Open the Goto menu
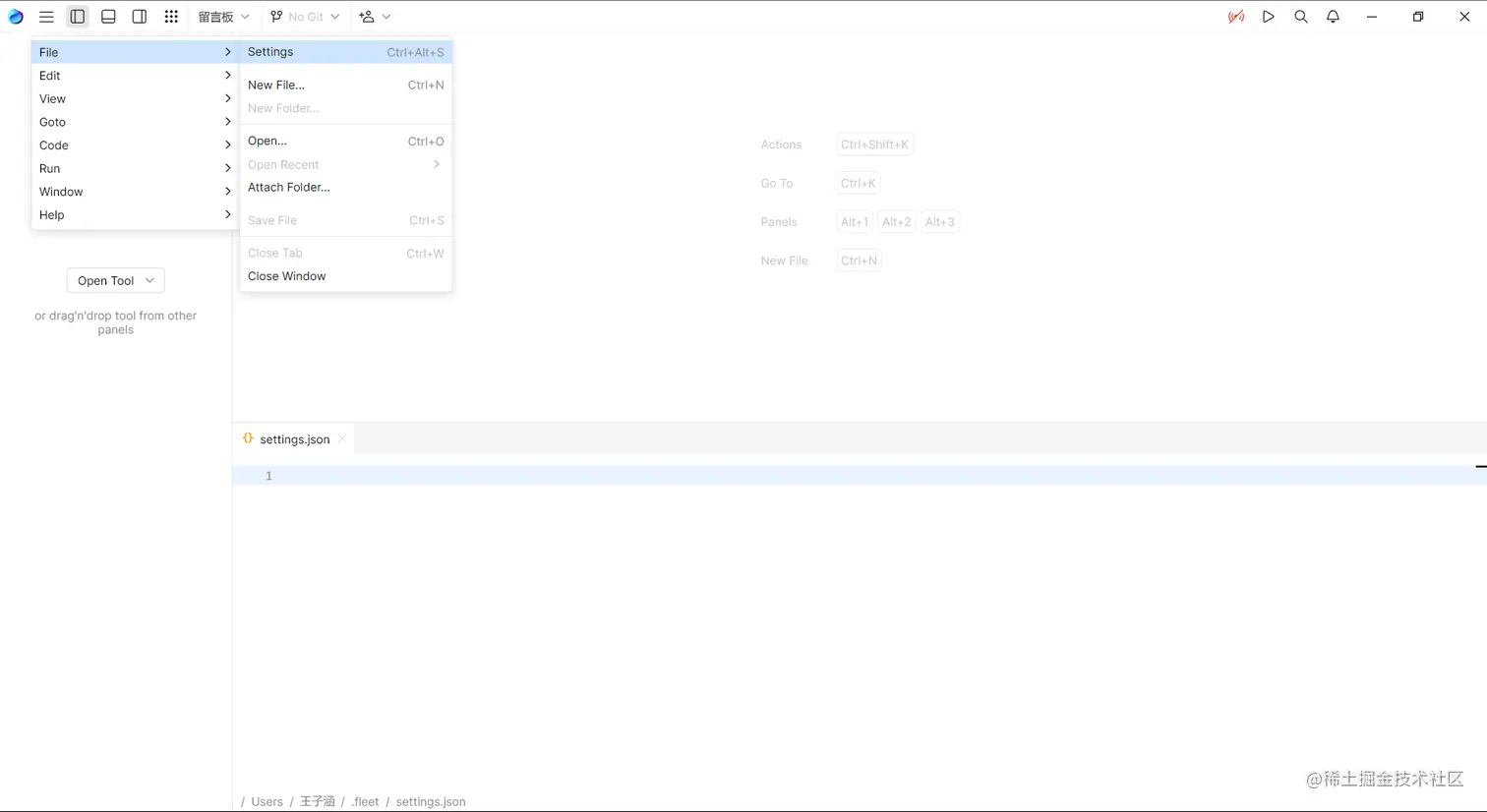The height and width of the screenshot is (812, 1487). (136, 122)
